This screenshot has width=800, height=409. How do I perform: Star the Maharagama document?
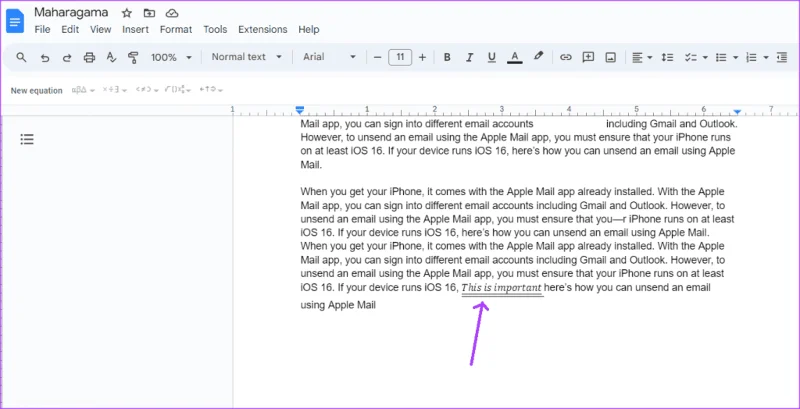(x=127, y=13)
